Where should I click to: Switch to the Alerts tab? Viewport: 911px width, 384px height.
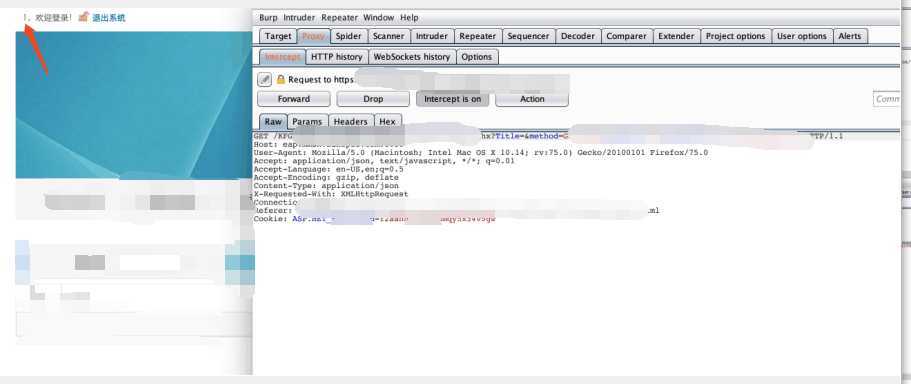click(x=850, y=36)
